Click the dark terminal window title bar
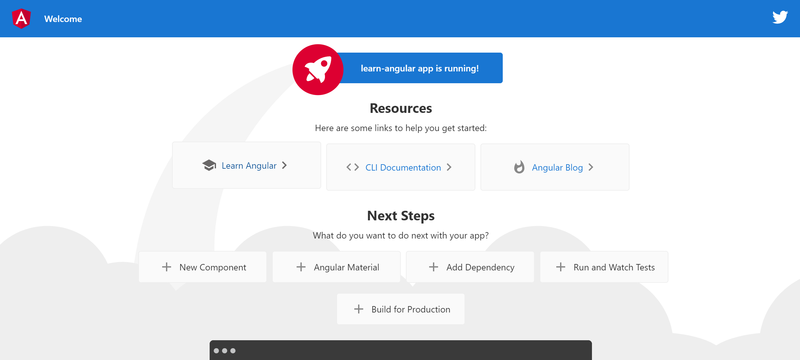This screenshot has width=800, height=360. pos(401,350)
